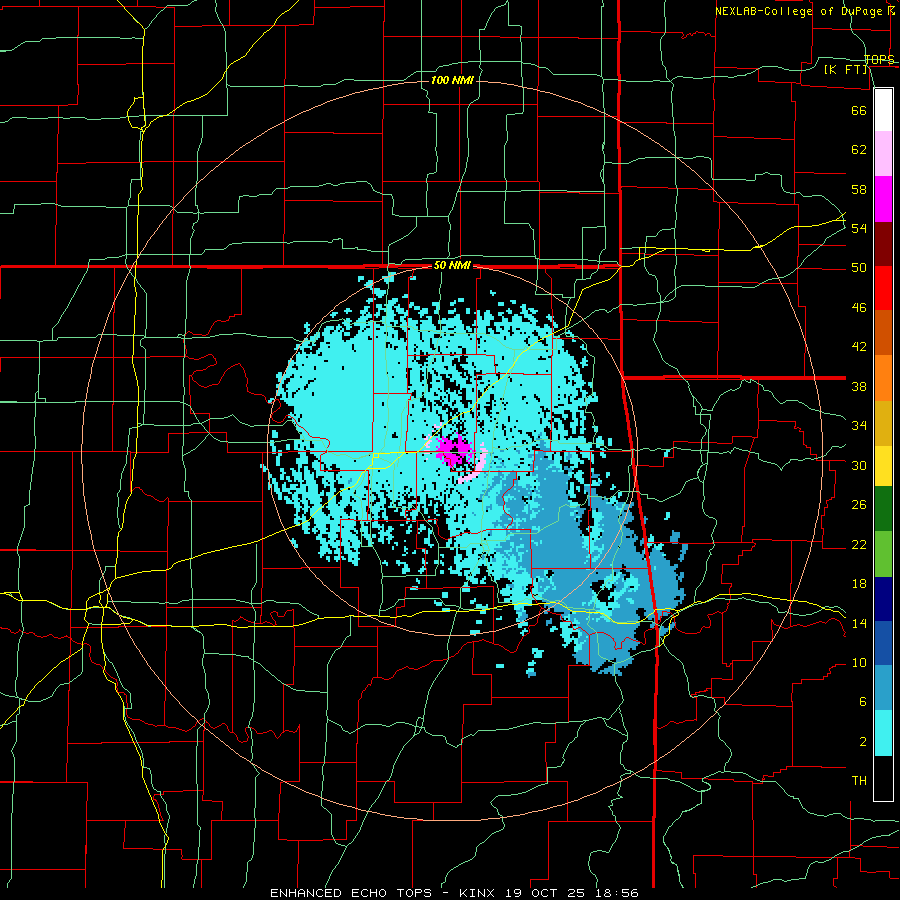Click the ENHANCED ECHO TOPS product title
The image size is (900, 900).
(x=350, y=893)
